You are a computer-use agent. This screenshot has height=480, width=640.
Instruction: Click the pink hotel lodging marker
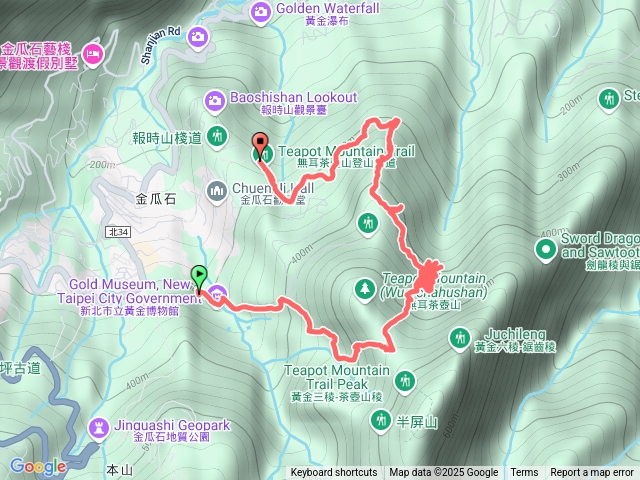(x=93, y=54)
